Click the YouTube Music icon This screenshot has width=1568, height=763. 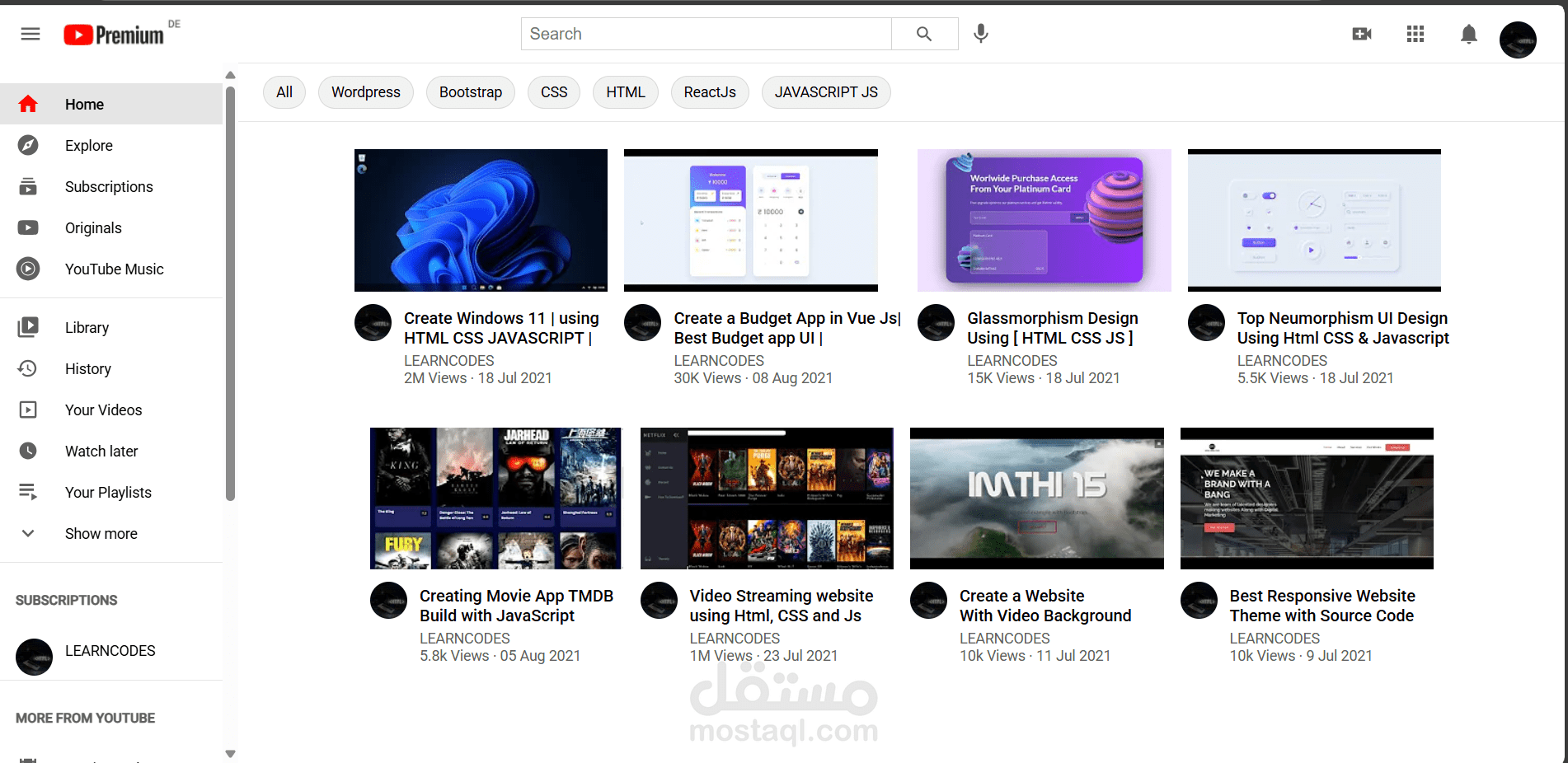click(28, 269)
